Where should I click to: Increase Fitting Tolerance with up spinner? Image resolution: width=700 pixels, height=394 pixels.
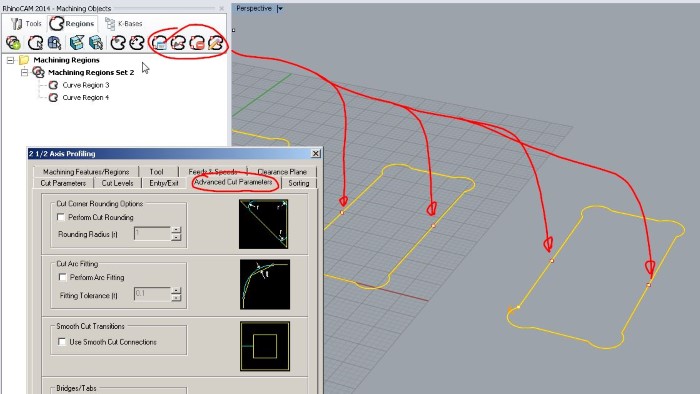pos(176,290)
